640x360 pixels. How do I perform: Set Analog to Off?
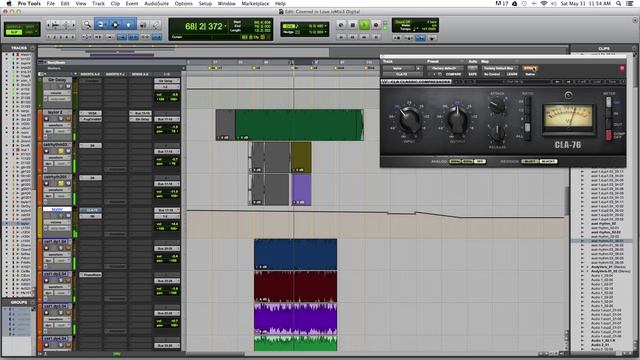480,162
